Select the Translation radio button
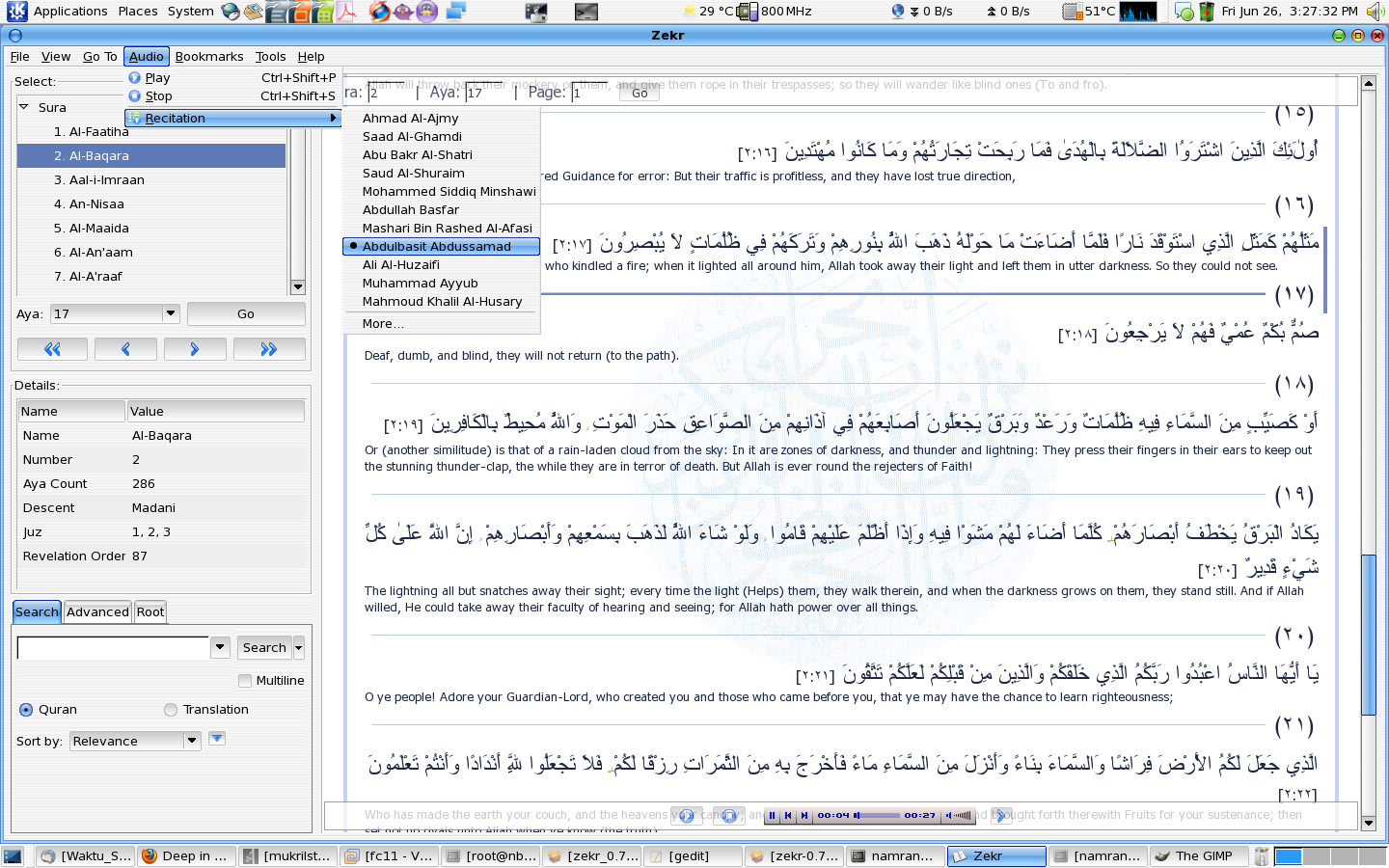This screenshot has width=1389, height=868. coord(171,710)
